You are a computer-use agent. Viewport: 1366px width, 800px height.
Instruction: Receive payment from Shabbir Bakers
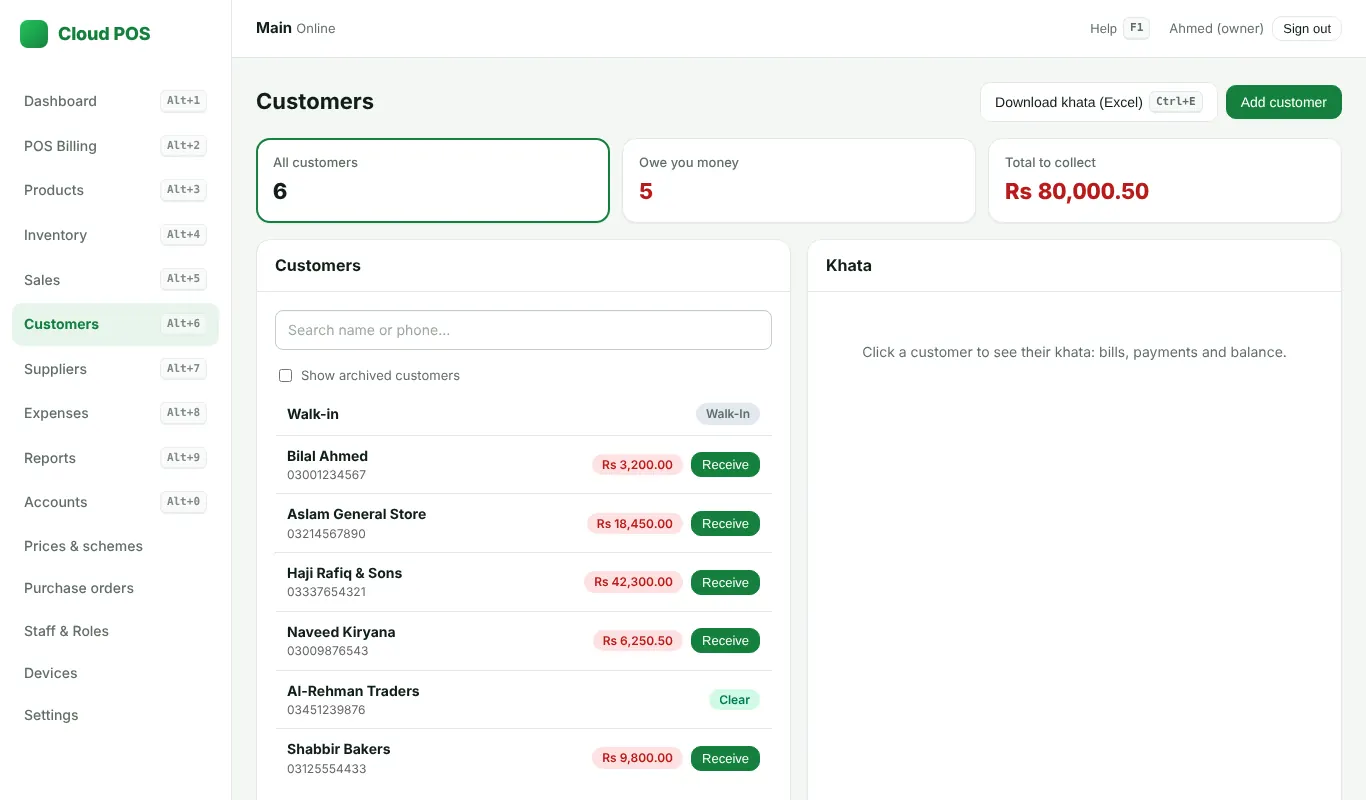(725, 759)
